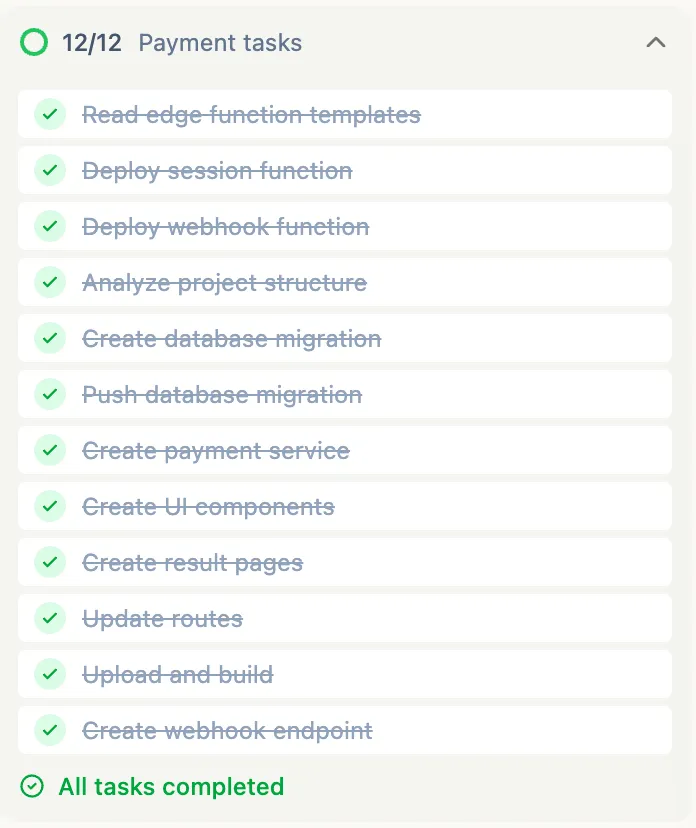Viewport: 696px width, 828px height.
Task: Click the checkmark icon for Deploy webhook function
Action: click(x=50, y=226)
